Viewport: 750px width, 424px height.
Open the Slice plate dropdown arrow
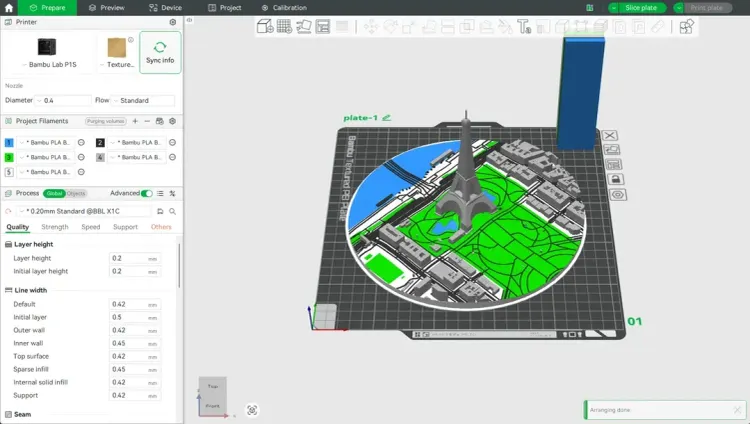614,8
